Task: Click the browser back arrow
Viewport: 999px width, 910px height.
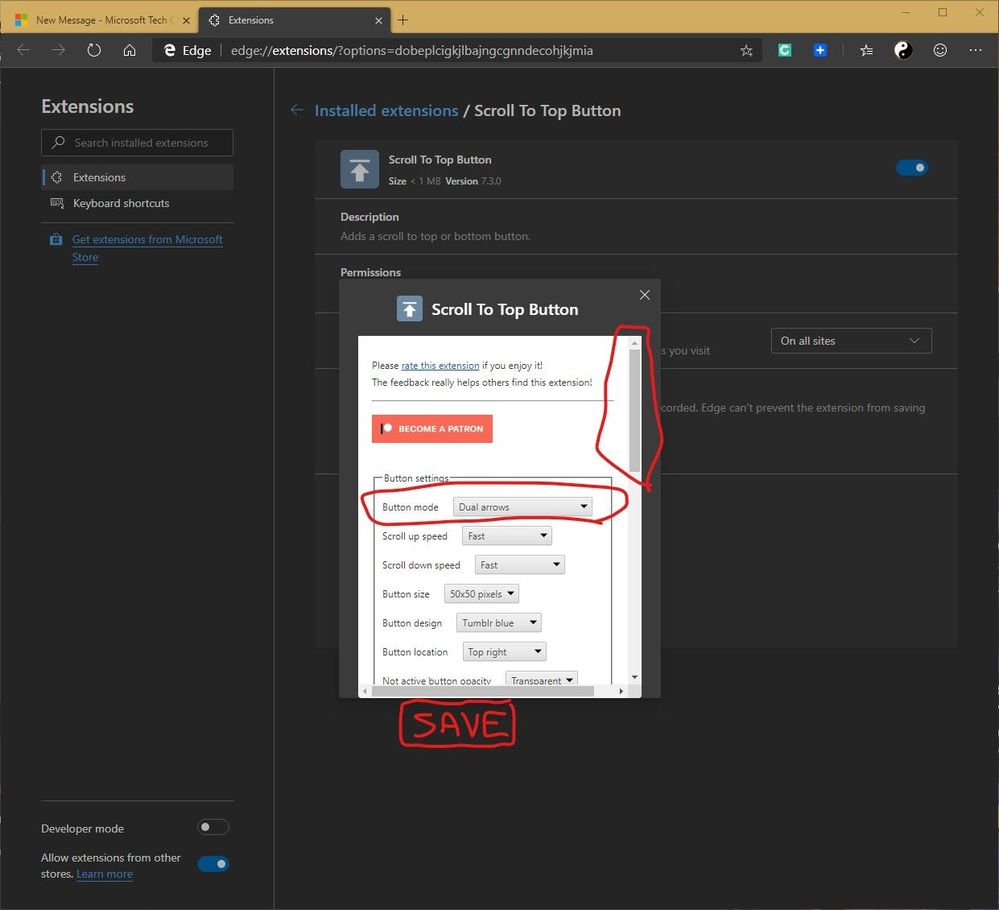Action: point(24,50)
